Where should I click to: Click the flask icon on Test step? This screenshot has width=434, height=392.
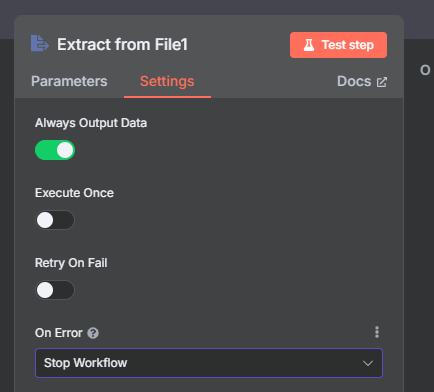pyautogui.click(x=309, y=45)
